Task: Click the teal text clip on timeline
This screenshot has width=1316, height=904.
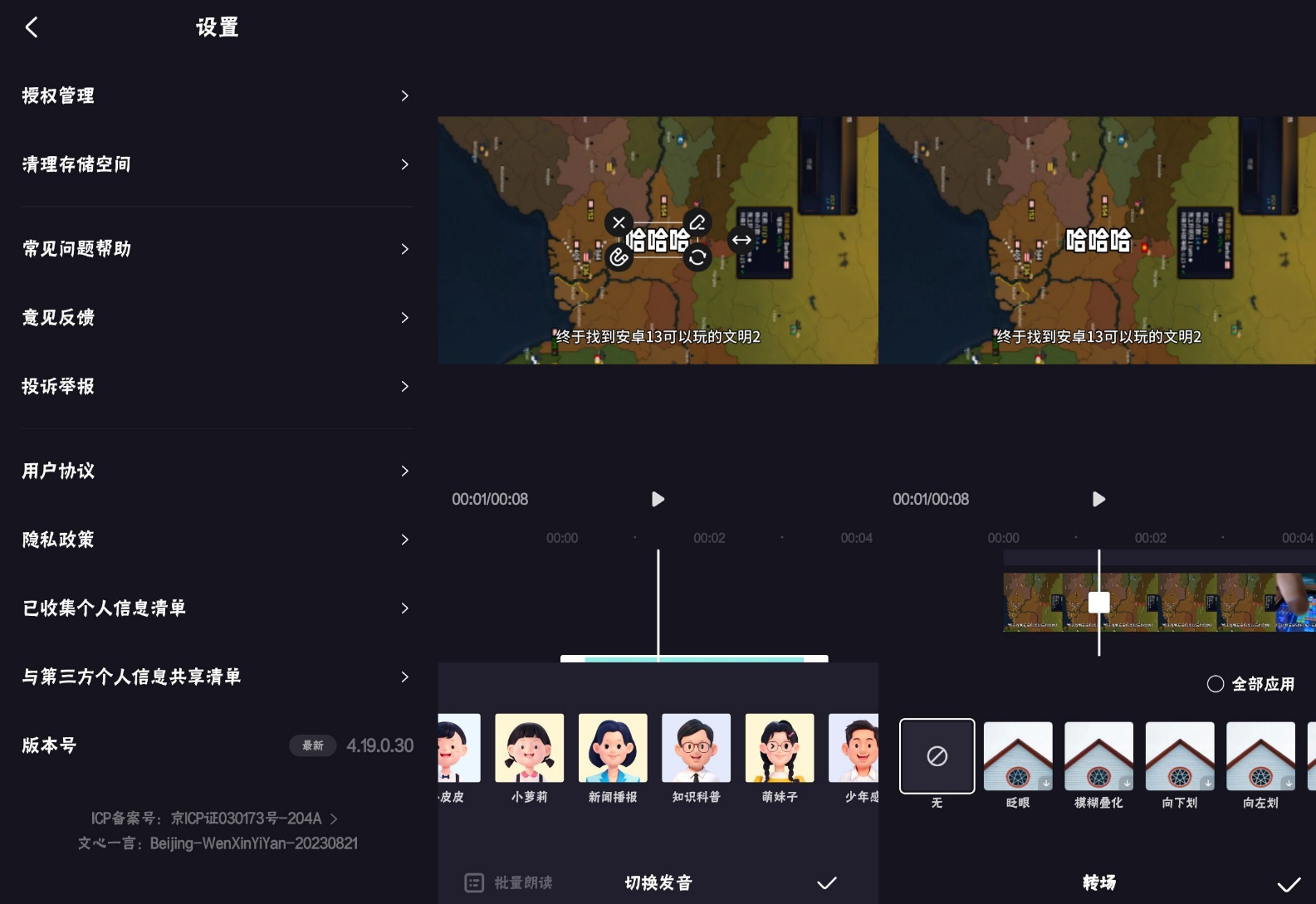Action: click(x=694, y=659)
